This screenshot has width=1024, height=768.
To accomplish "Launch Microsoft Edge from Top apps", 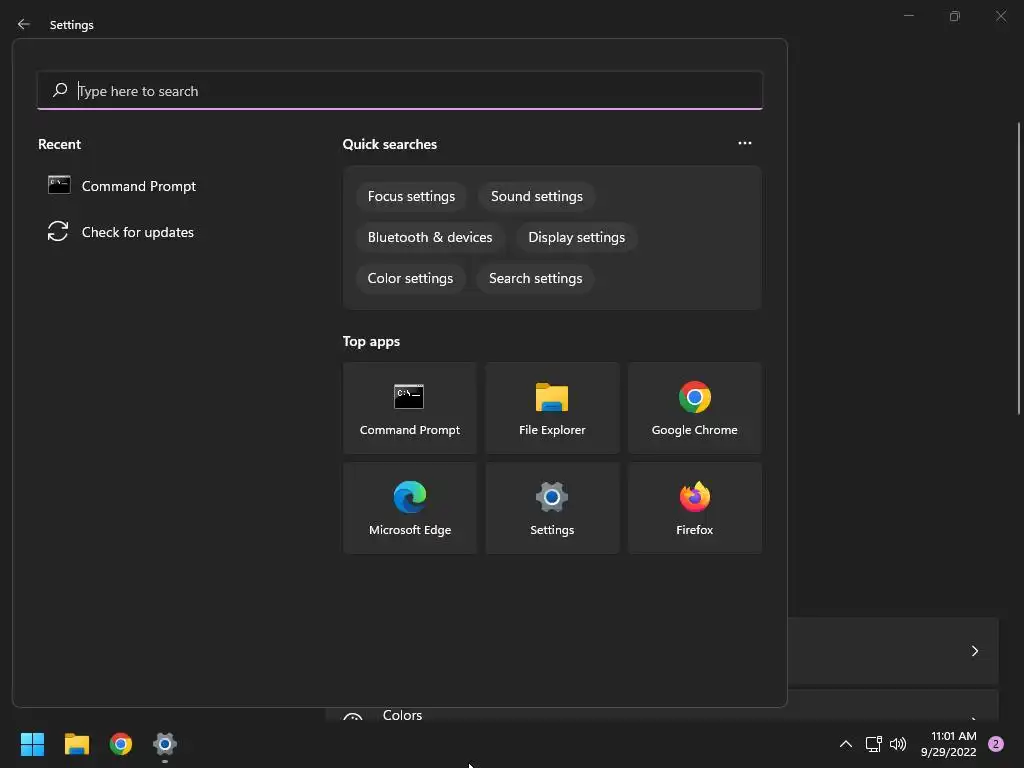I will tap(409, 508).
